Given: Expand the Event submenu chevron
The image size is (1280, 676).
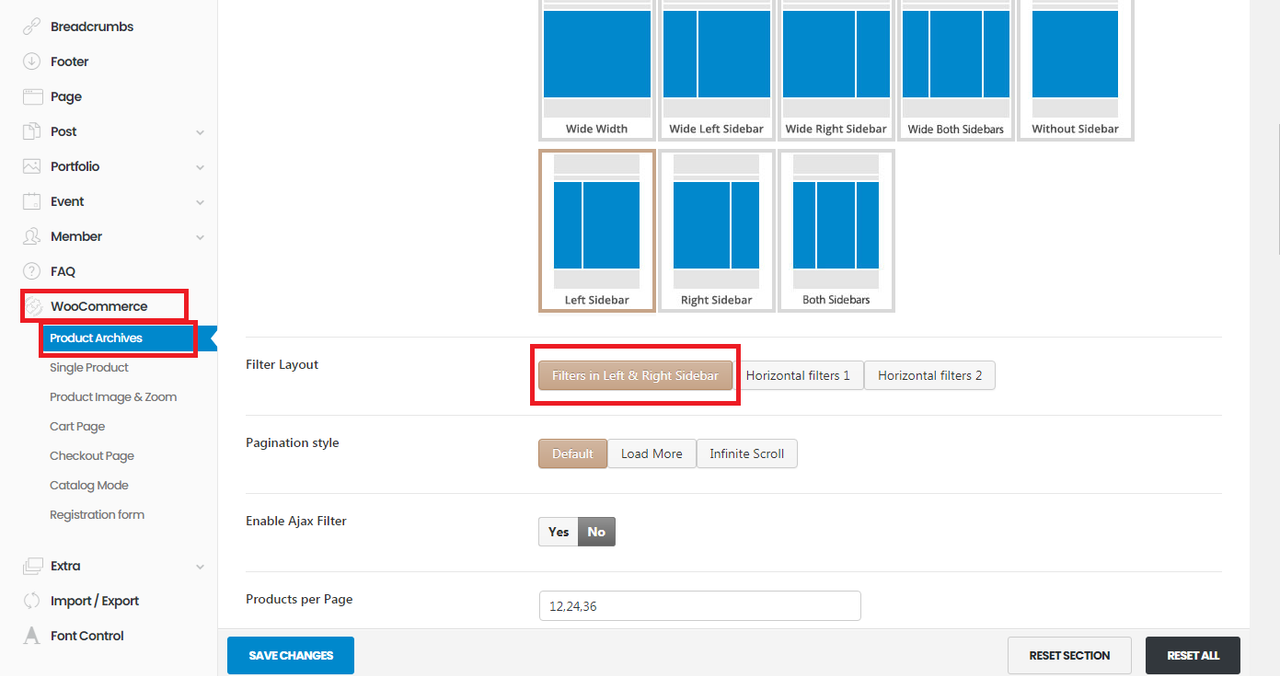Looking at the screenshot, I should tap(200, 202).
